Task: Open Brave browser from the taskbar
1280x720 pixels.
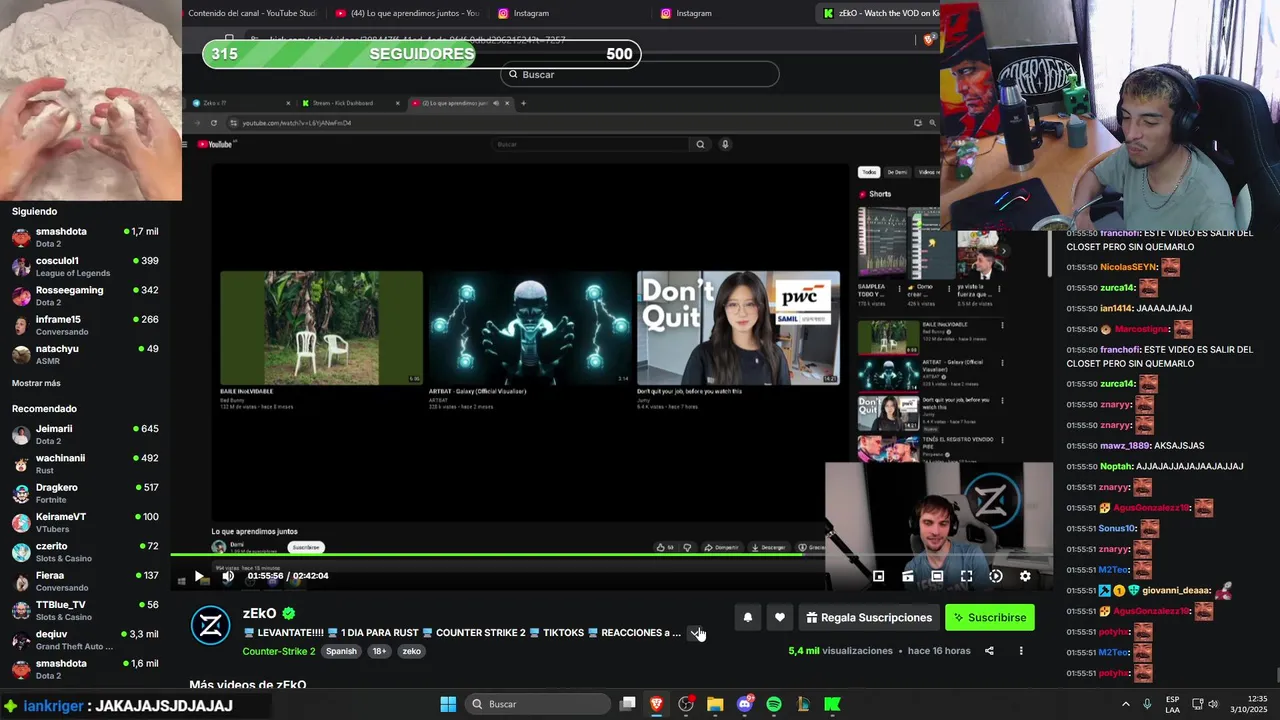Action: click(x=657, y=704)
